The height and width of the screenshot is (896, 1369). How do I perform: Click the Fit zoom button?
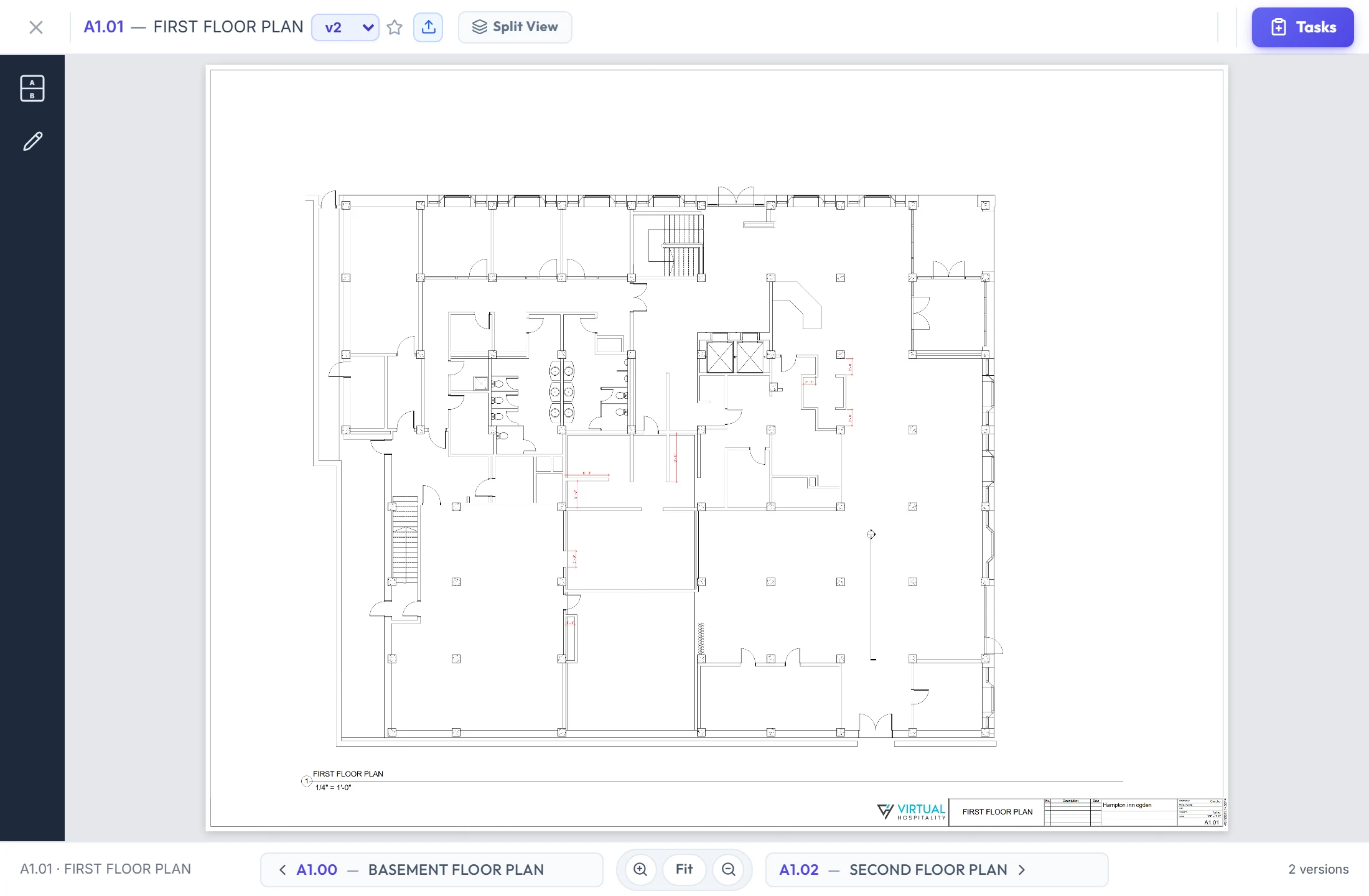tap(684, 870)
